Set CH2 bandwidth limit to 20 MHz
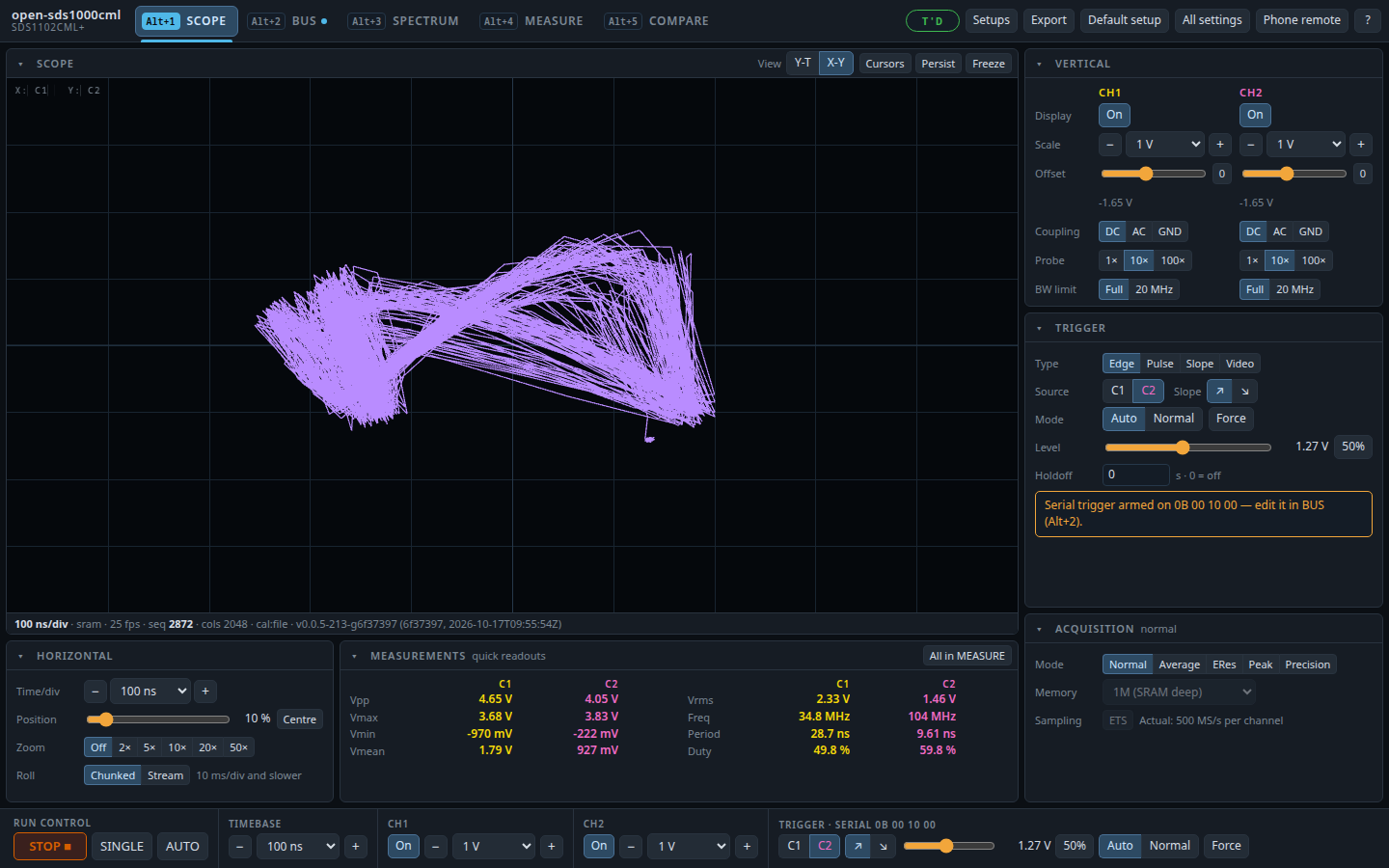This screenshot has height=868, width=1389. (x=1294, y=289)
